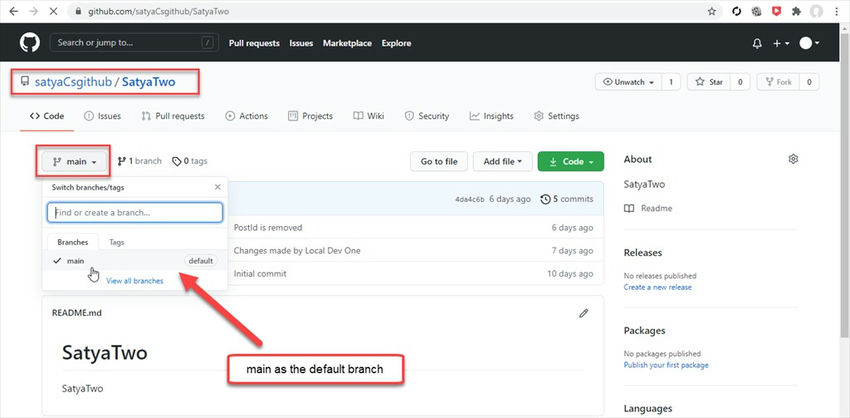Viewport: 850px width, 418px height.
Task: Select the Security tab
Action: pos(427,116)
